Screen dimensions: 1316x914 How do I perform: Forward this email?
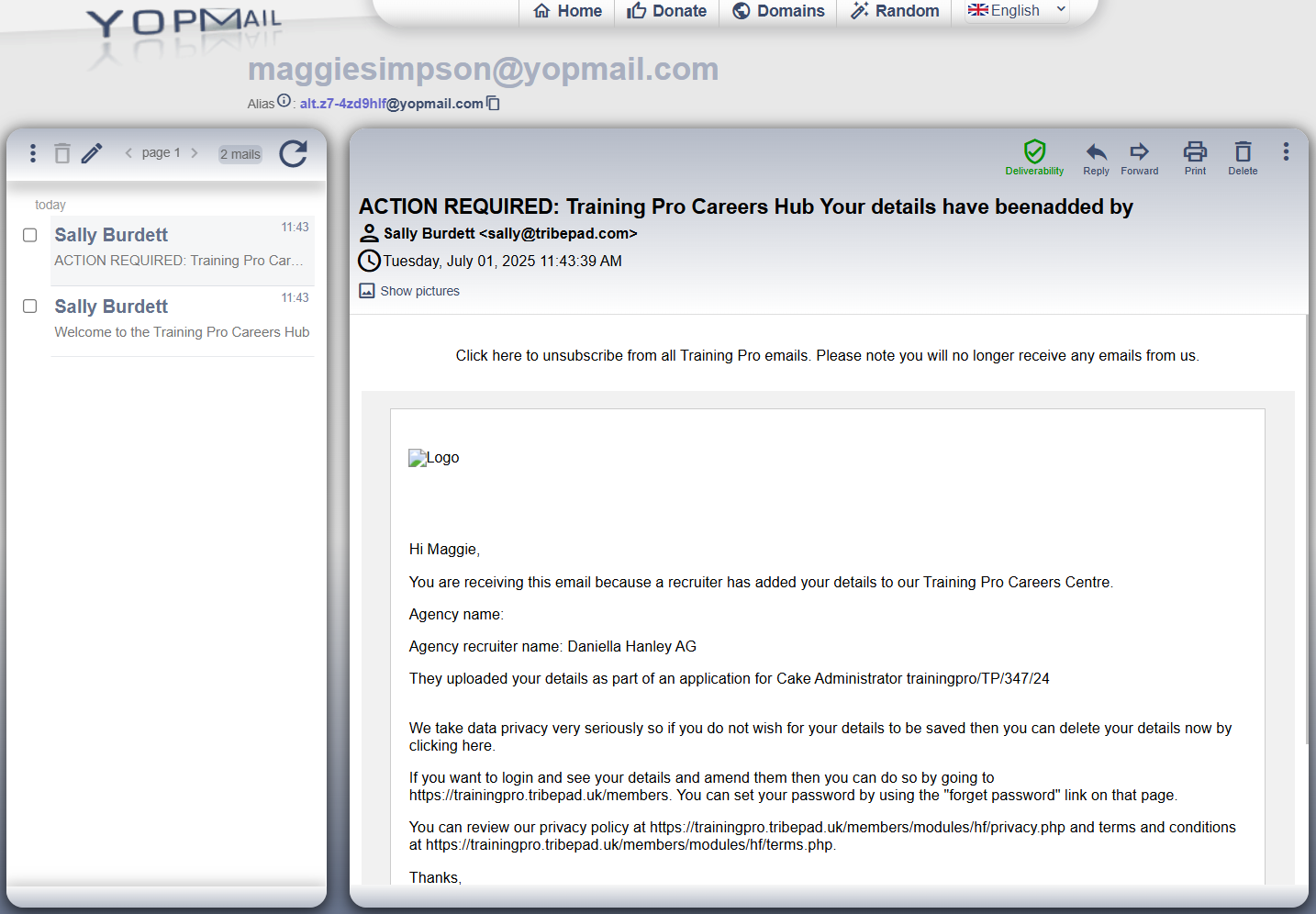[1139, 157]
